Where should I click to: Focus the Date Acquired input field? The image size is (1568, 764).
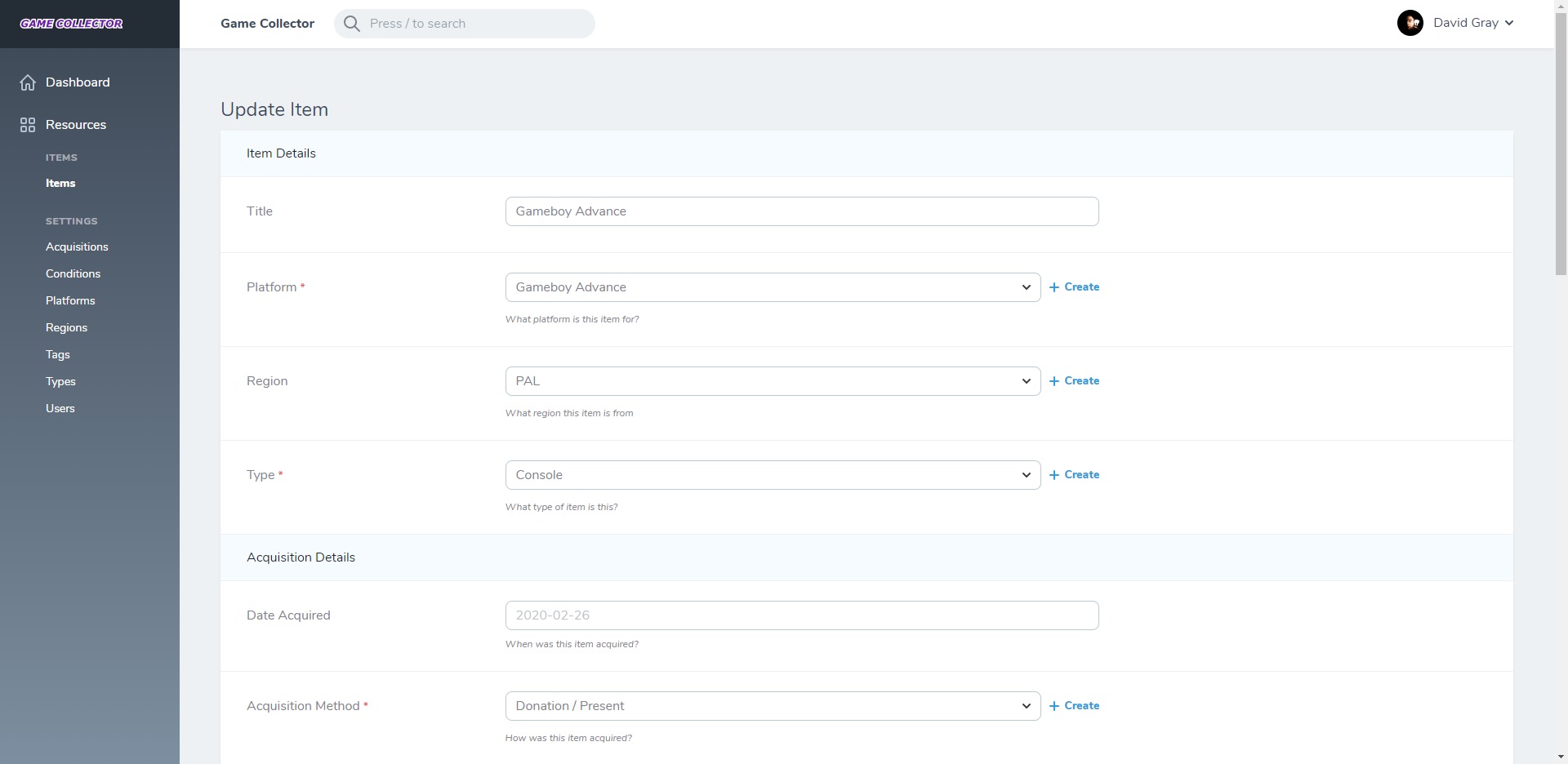[x=802, y=615]
